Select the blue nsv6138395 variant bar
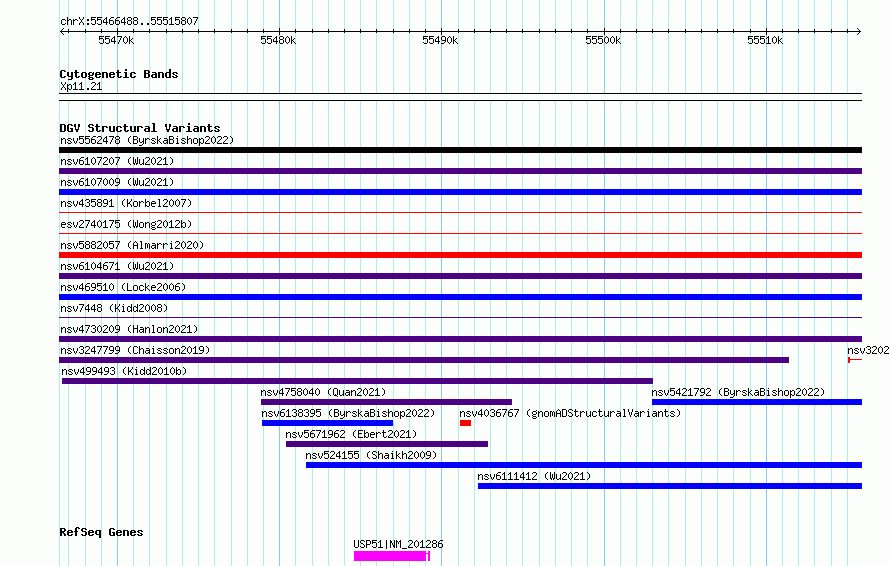The width and height of the screenshot is (890, 566). (x=328, y=423)
